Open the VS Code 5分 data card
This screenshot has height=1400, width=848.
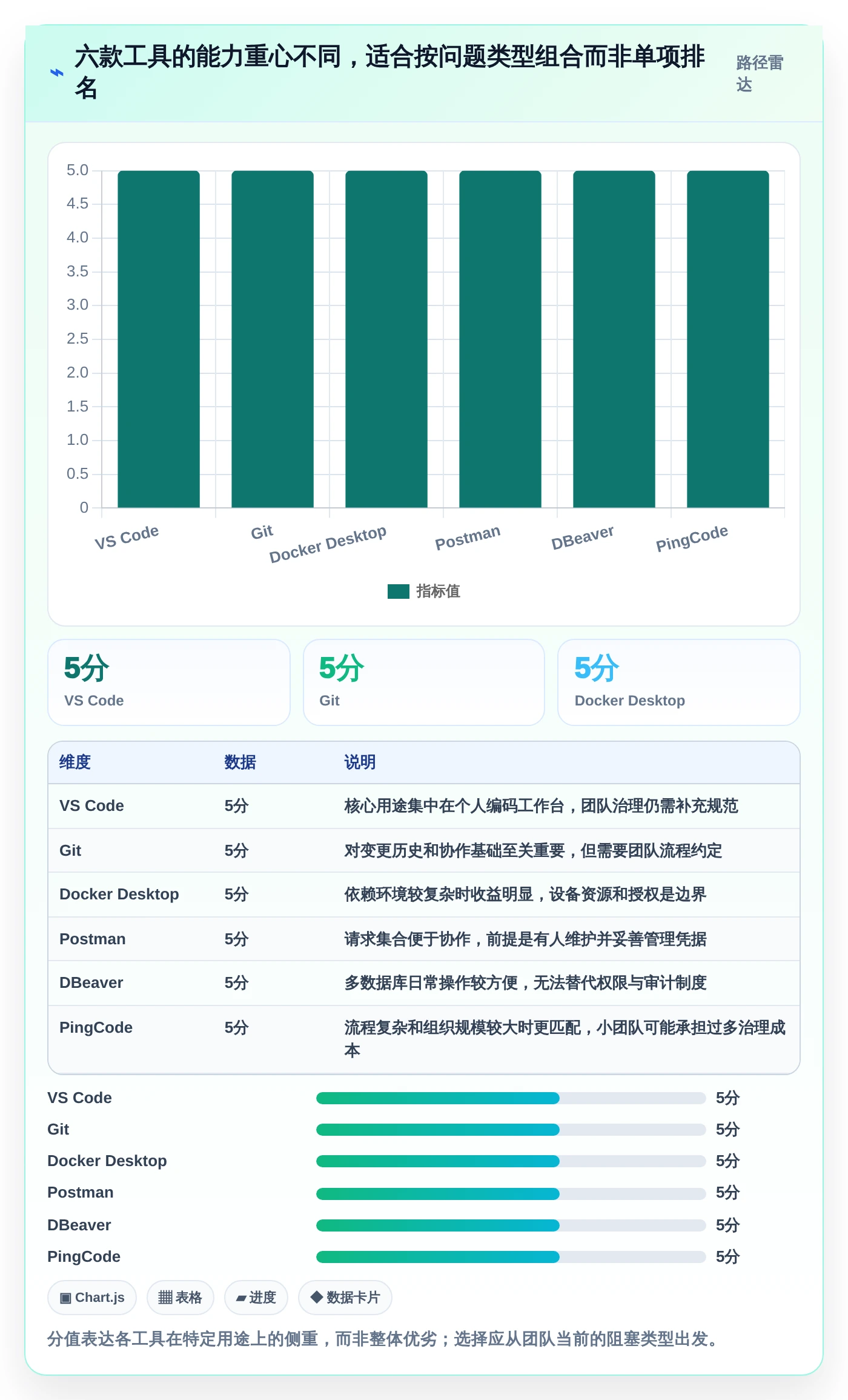[169, 682]
